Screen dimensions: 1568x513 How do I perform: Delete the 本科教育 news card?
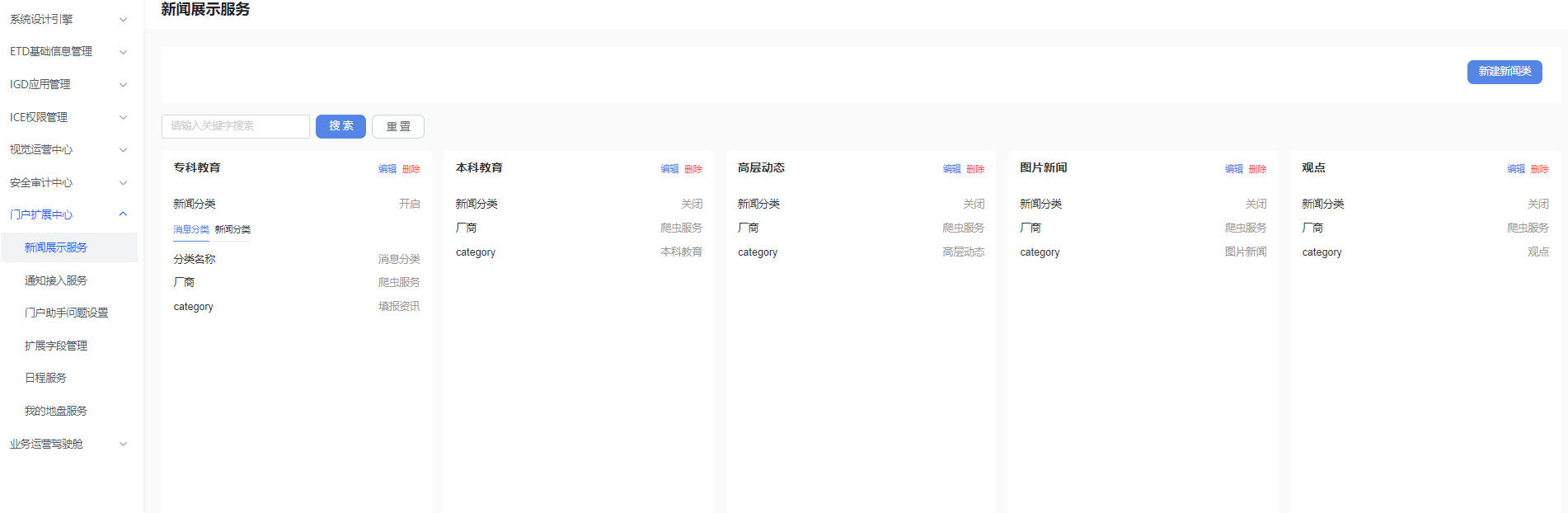tap(693, 169)
